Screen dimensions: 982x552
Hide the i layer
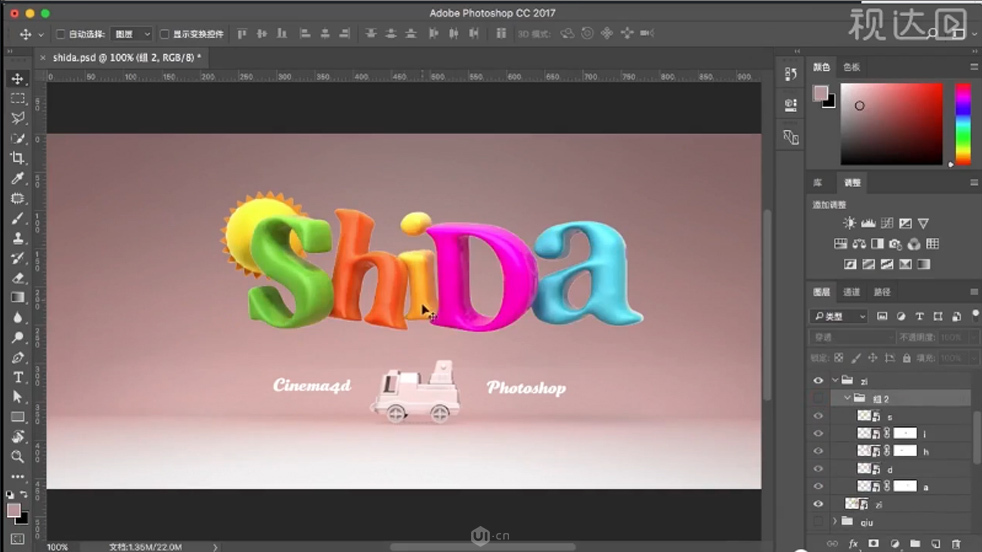[x=818, y=434]
